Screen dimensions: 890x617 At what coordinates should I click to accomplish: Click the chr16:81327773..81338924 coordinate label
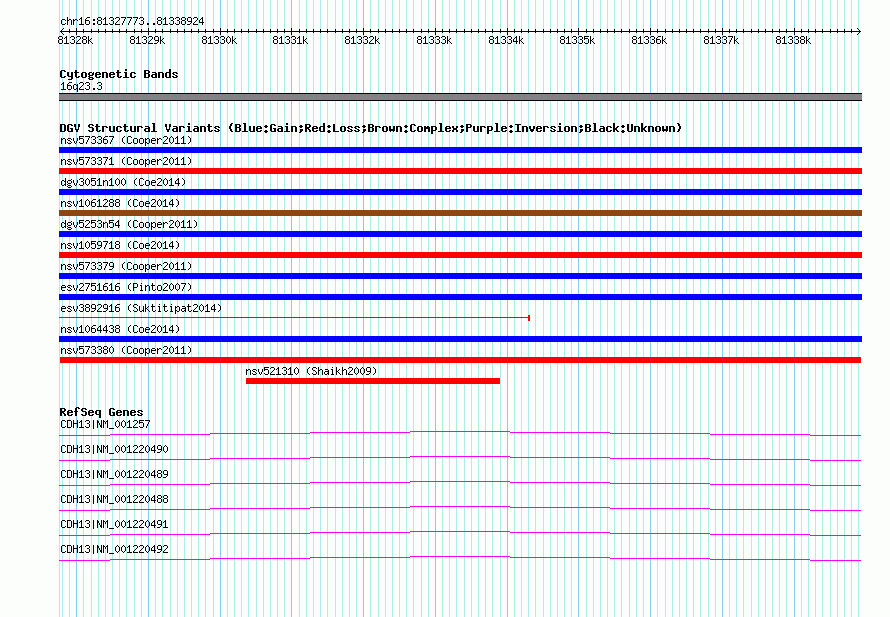[132, 21]
